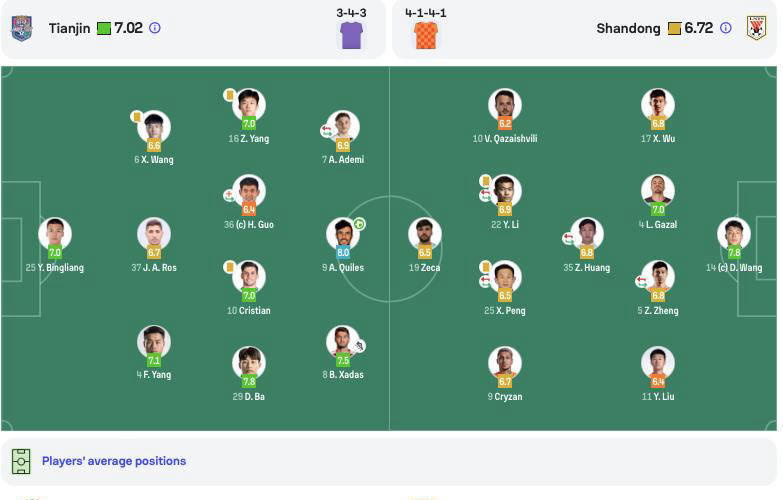The width and height of the screenshot is (783, 500).
Task: Click the yellow card icon on Z. Yang
Action: click(x=230, y=95)
